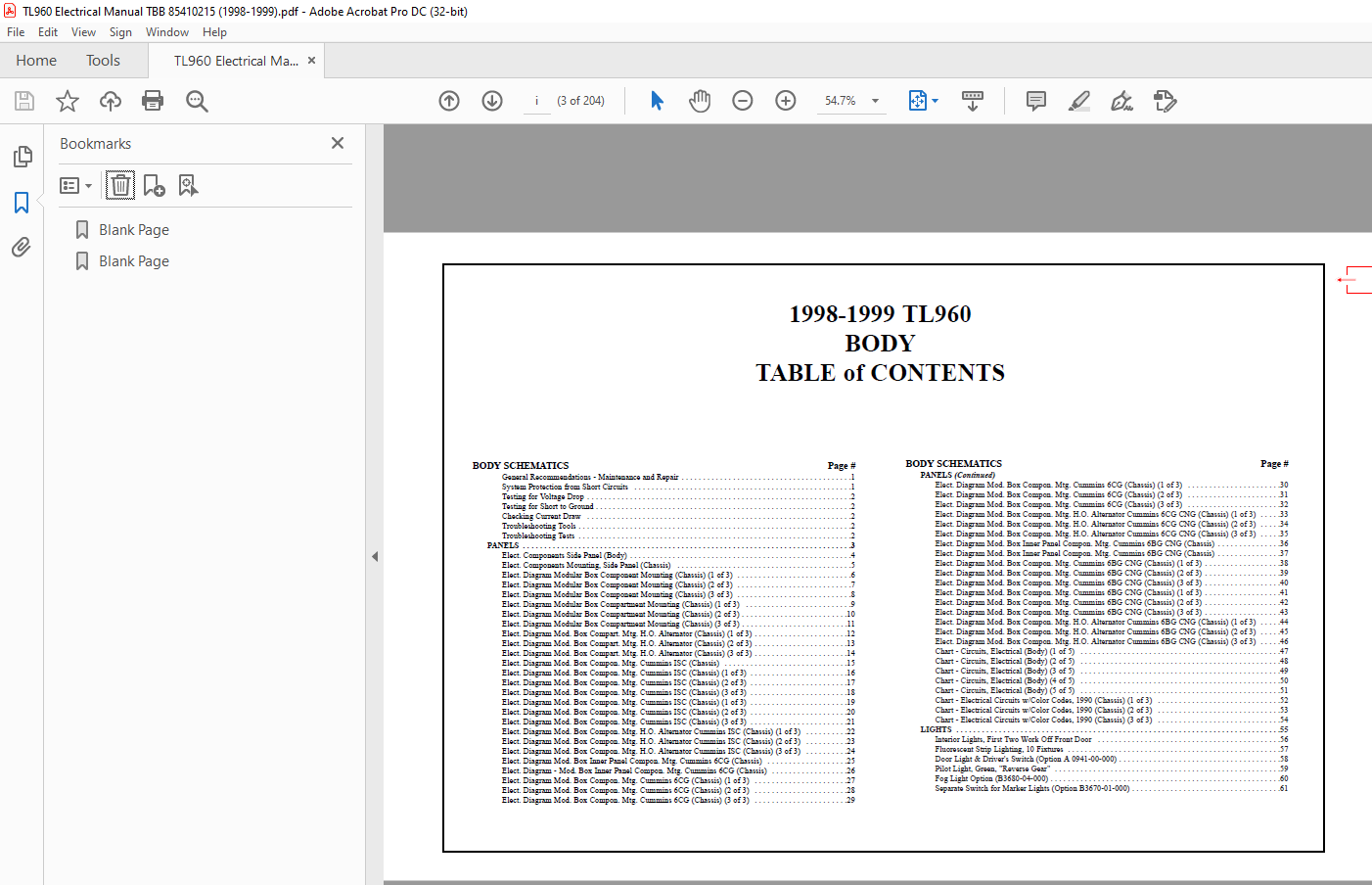Click 'Testing for Voltage Drop' entry
Screen dimensions: 1372x885
tap(543, 496)
